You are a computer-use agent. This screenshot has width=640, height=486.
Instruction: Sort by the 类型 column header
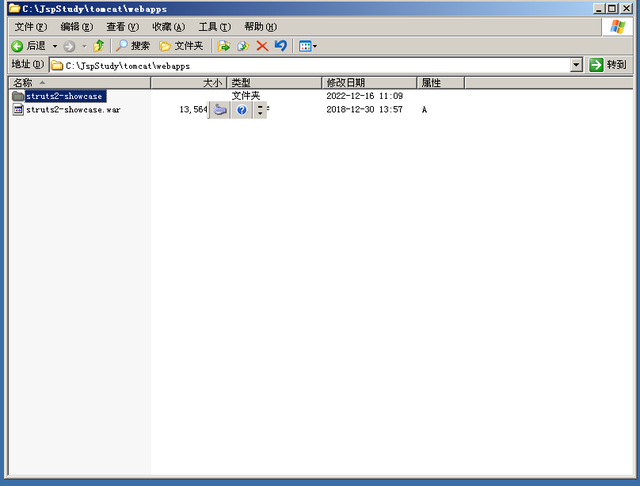(274, 83)
